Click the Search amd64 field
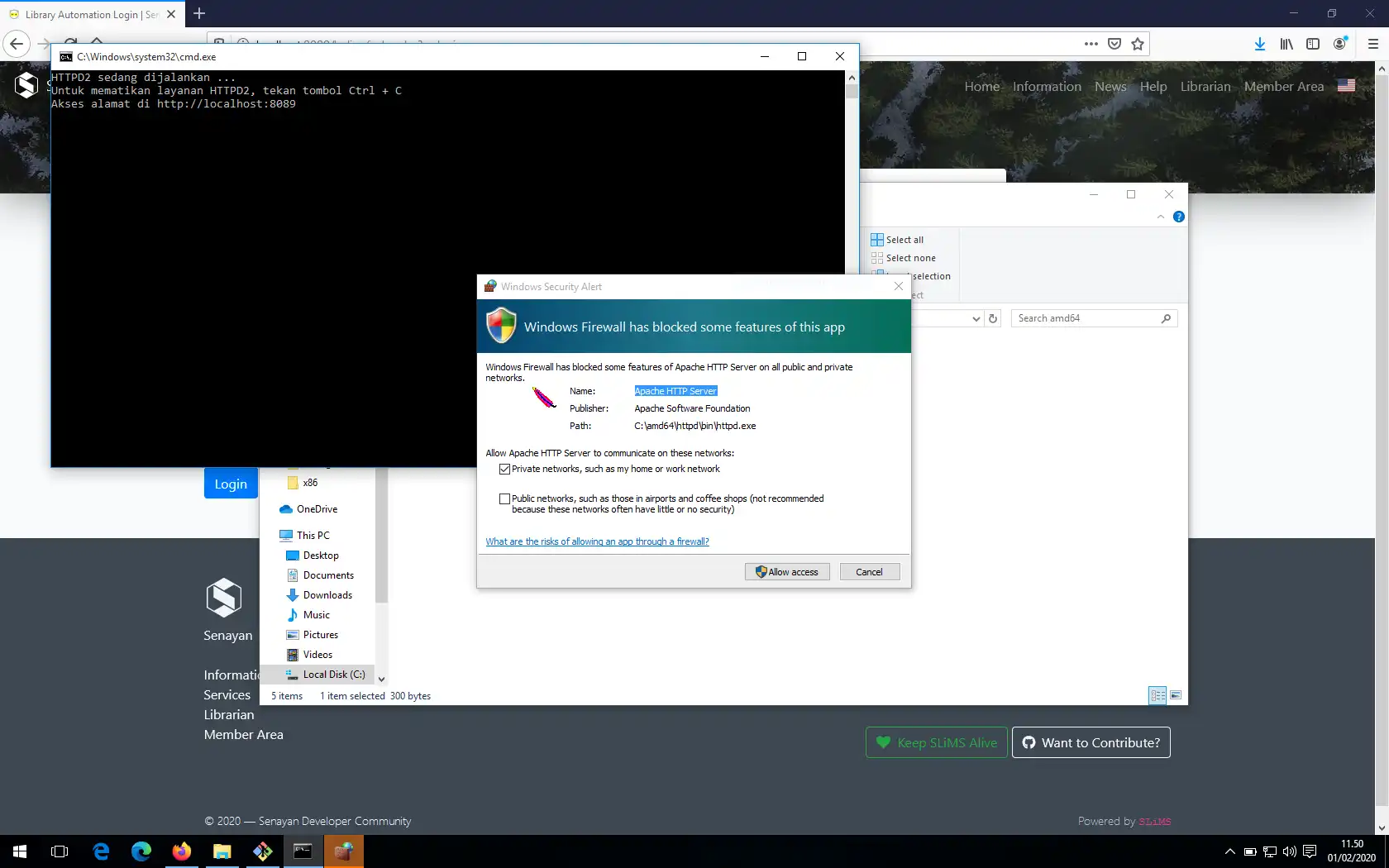The width and height of the screenshot is (1389, 868). coord(1094,318)
